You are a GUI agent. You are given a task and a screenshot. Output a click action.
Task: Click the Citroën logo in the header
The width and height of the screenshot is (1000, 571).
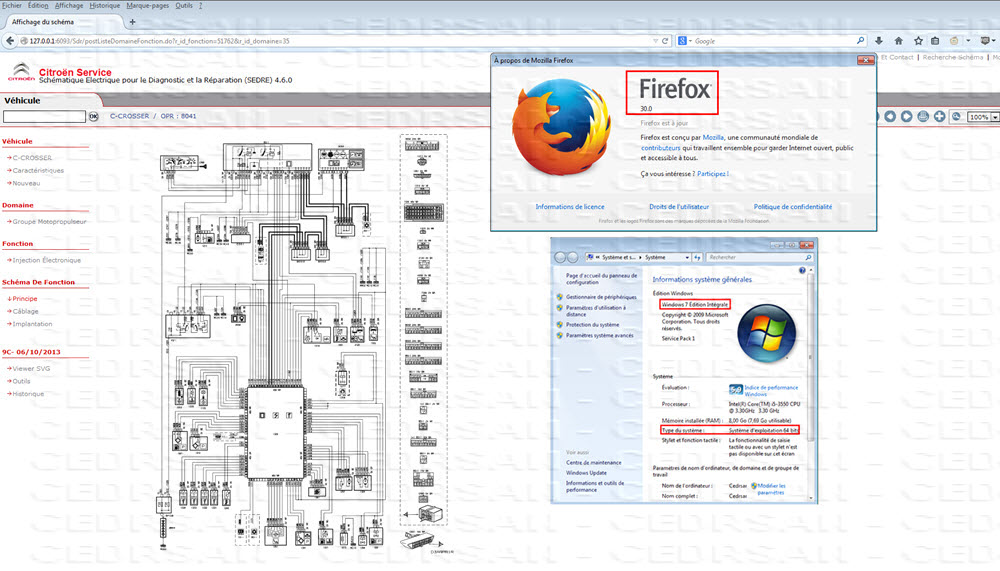tap(22, 72)
